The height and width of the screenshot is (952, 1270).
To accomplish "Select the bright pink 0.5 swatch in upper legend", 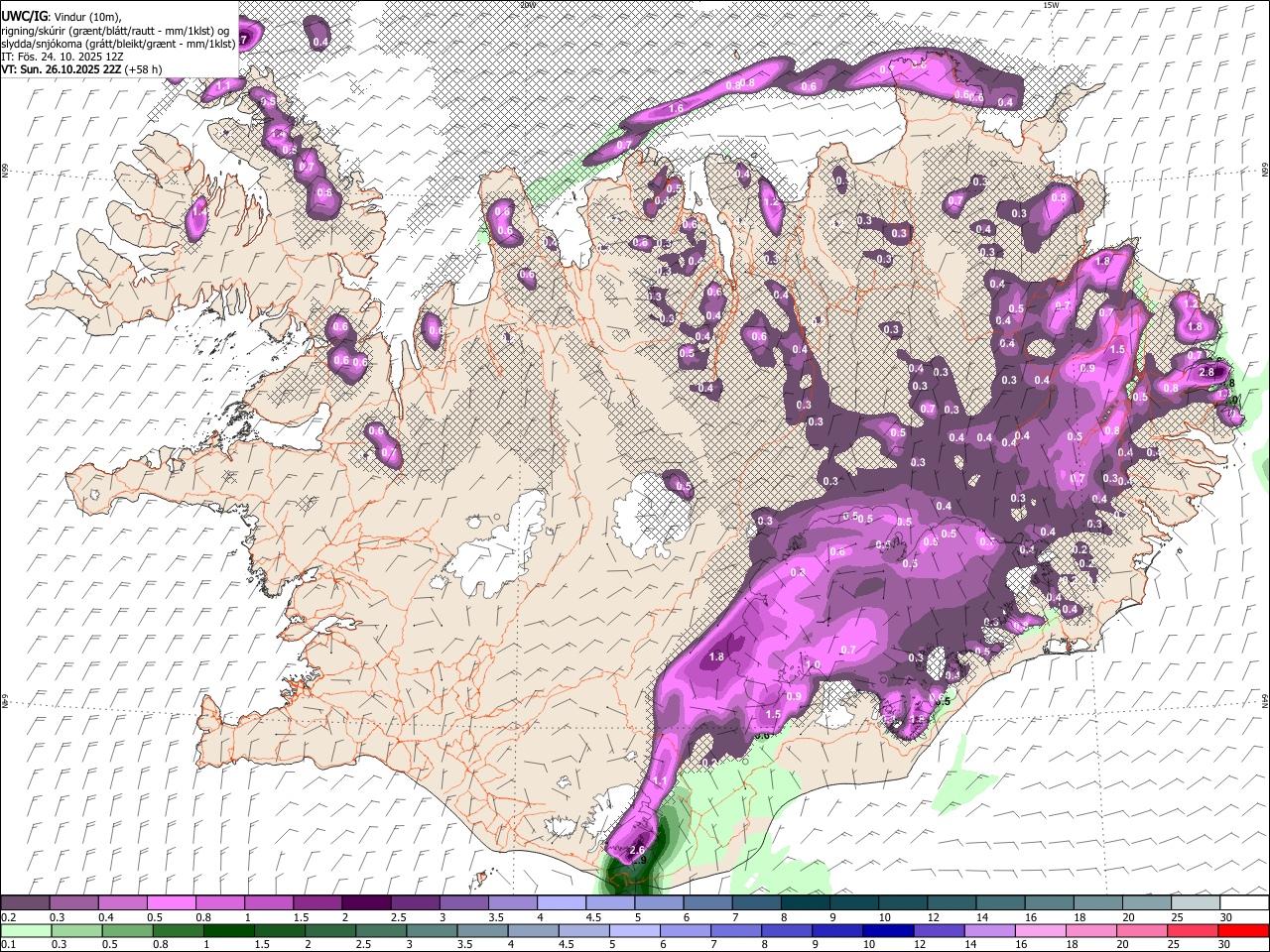I will (x=171, y=903).
